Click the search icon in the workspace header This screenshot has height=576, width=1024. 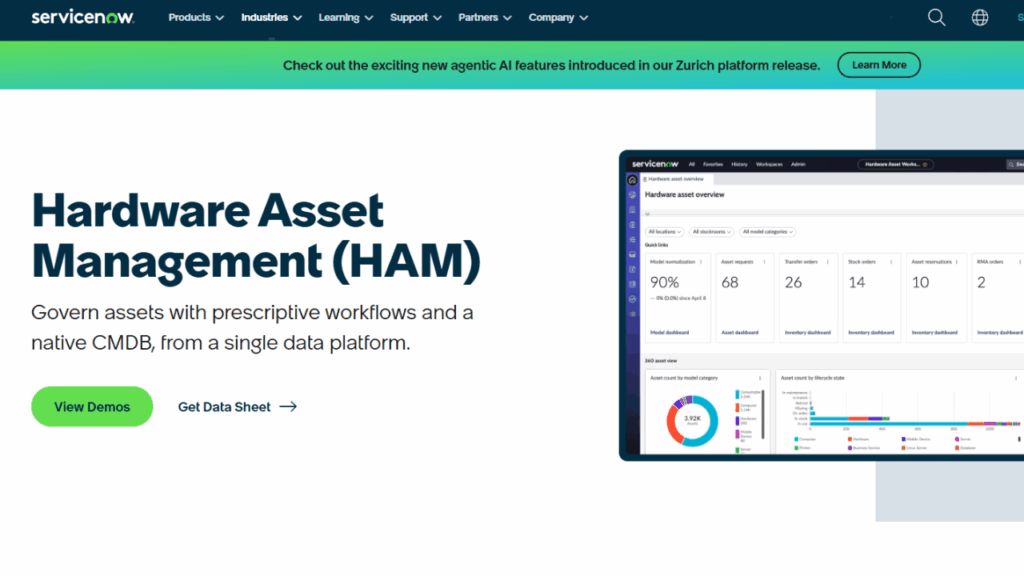[x=1010, y=164]
